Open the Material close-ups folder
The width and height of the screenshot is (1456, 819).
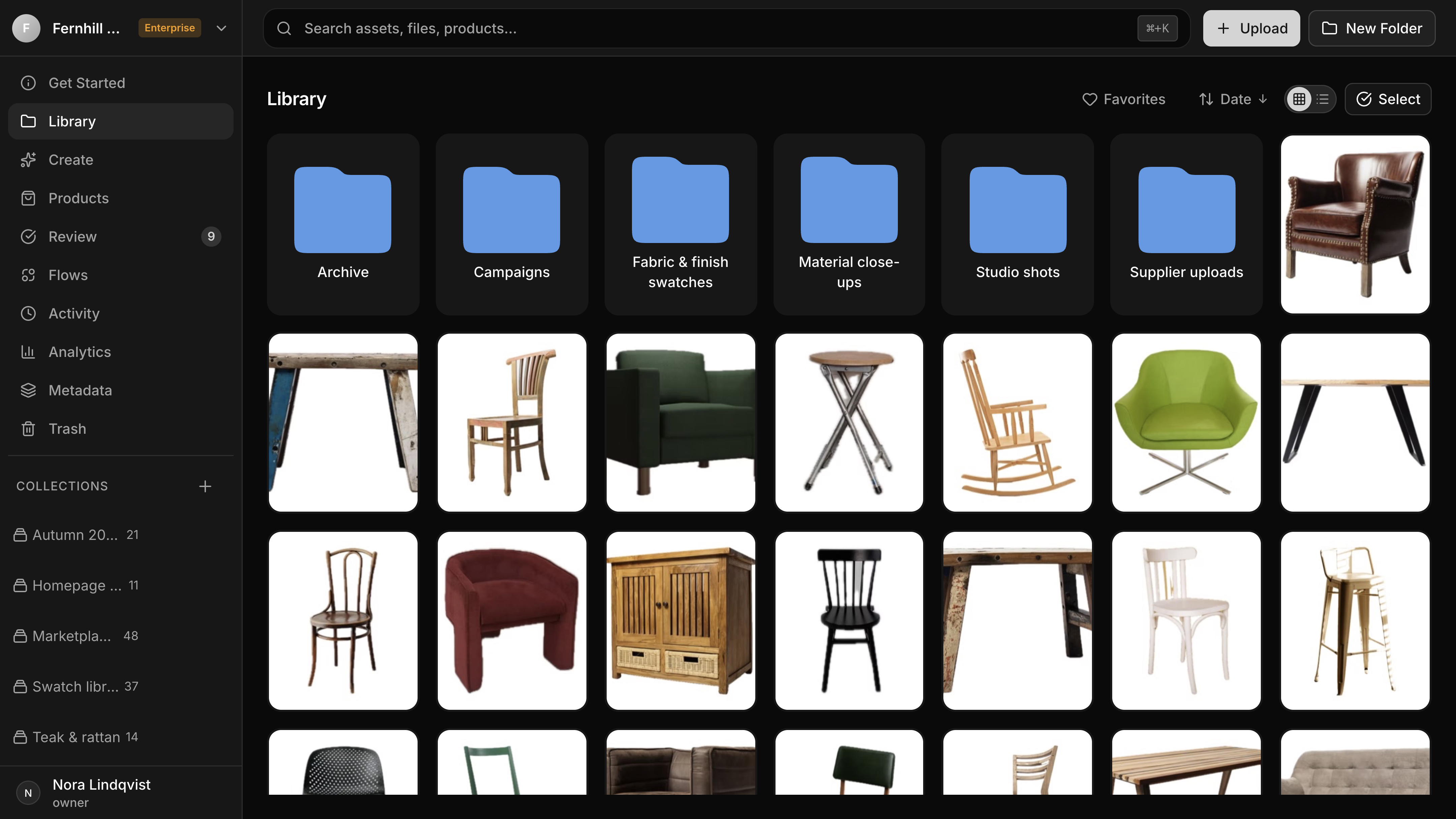pos(849,224)
